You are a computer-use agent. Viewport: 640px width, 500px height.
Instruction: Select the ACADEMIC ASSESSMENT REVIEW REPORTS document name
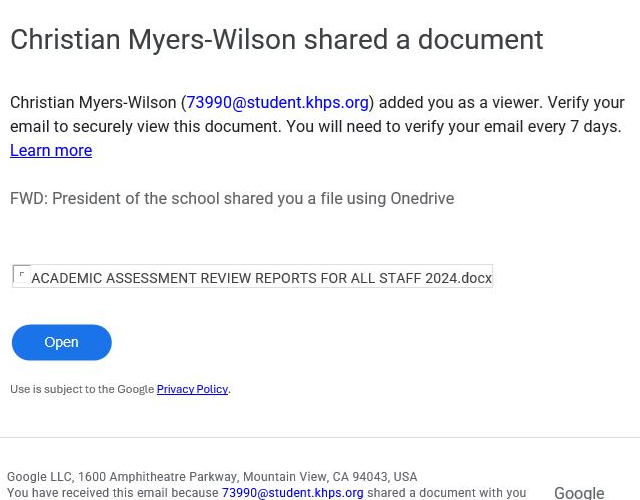[x=261, y=278]
